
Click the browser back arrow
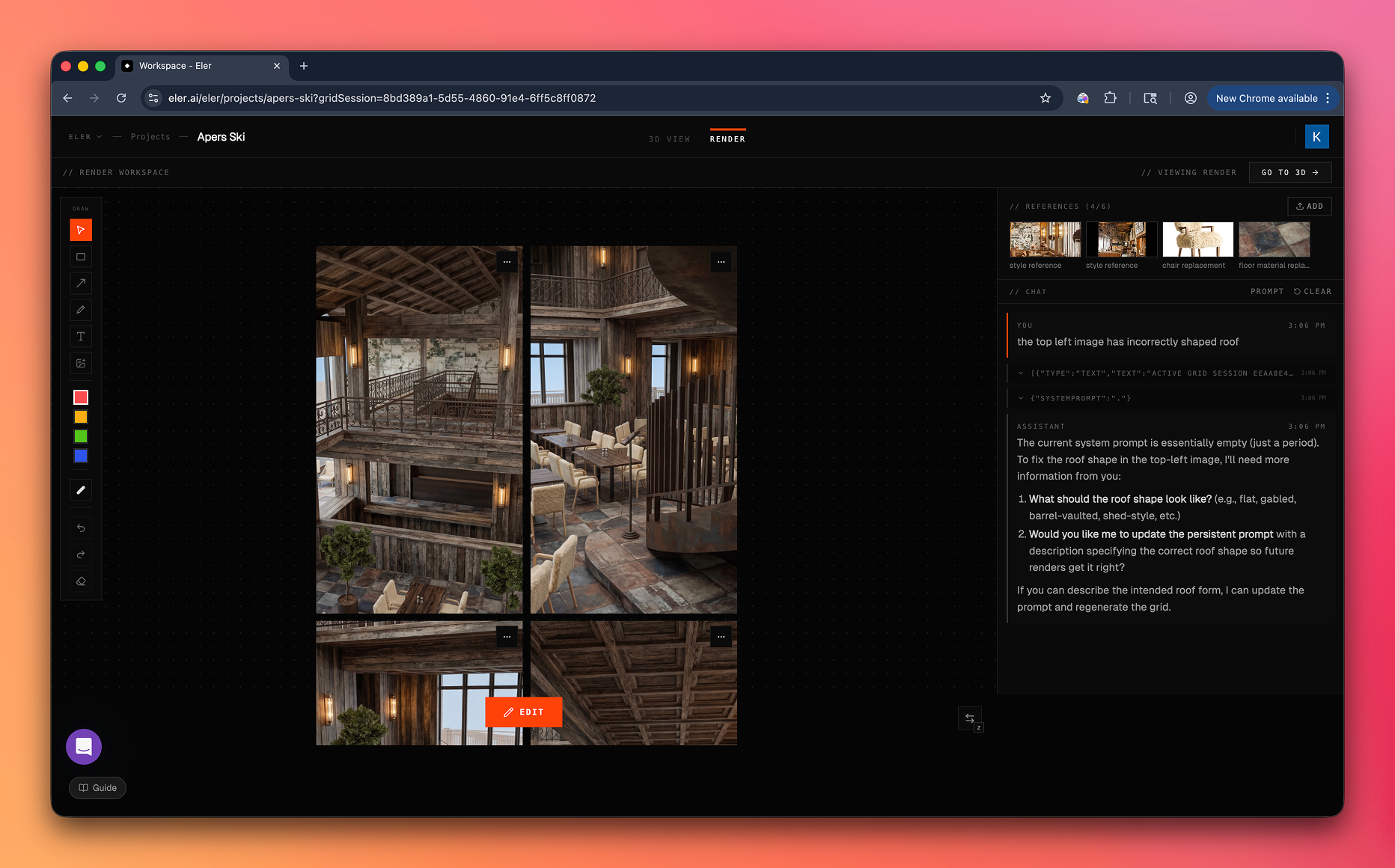coord(67,98)
